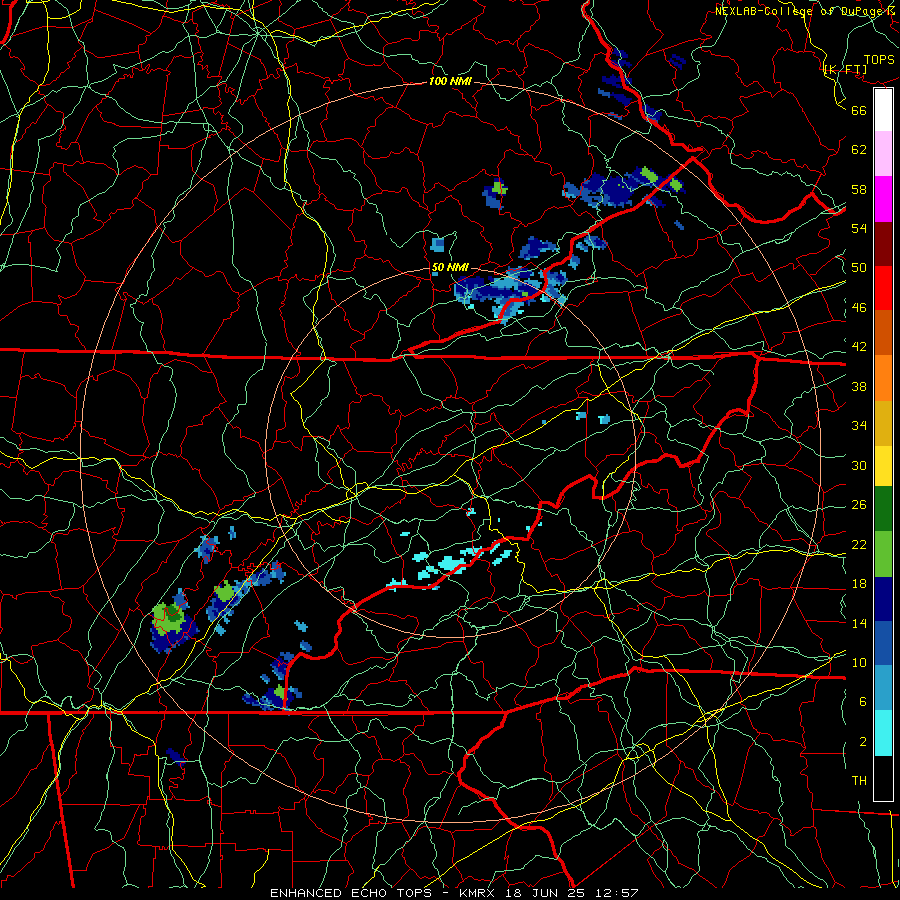Viewport: 900px width, 900px height.
Task: Click the dark orange legend swatch
Action: tap(883, 333)
